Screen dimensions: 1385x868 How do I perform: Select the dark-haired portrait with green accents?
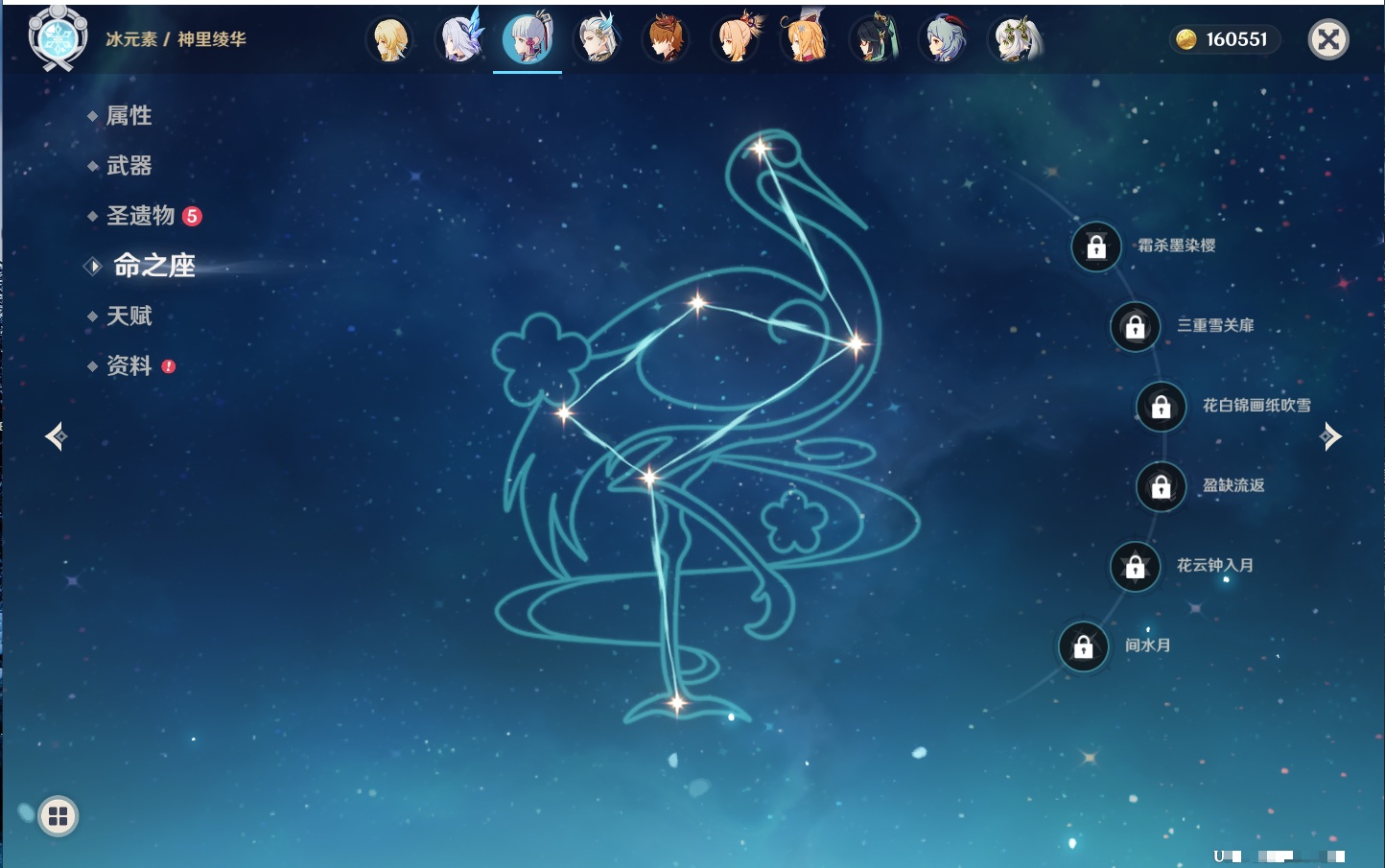[x=874, y=40]
